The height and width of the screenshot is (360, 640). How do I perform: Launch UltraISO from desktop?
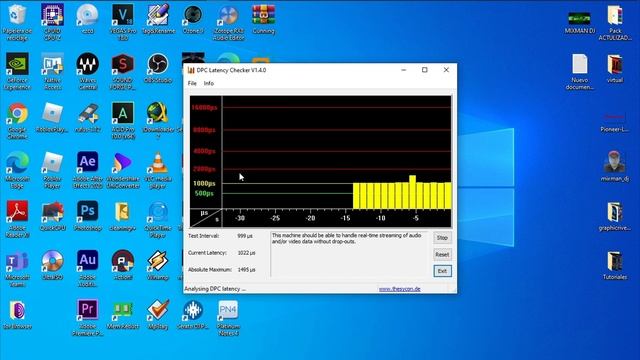tap(52, 266)
